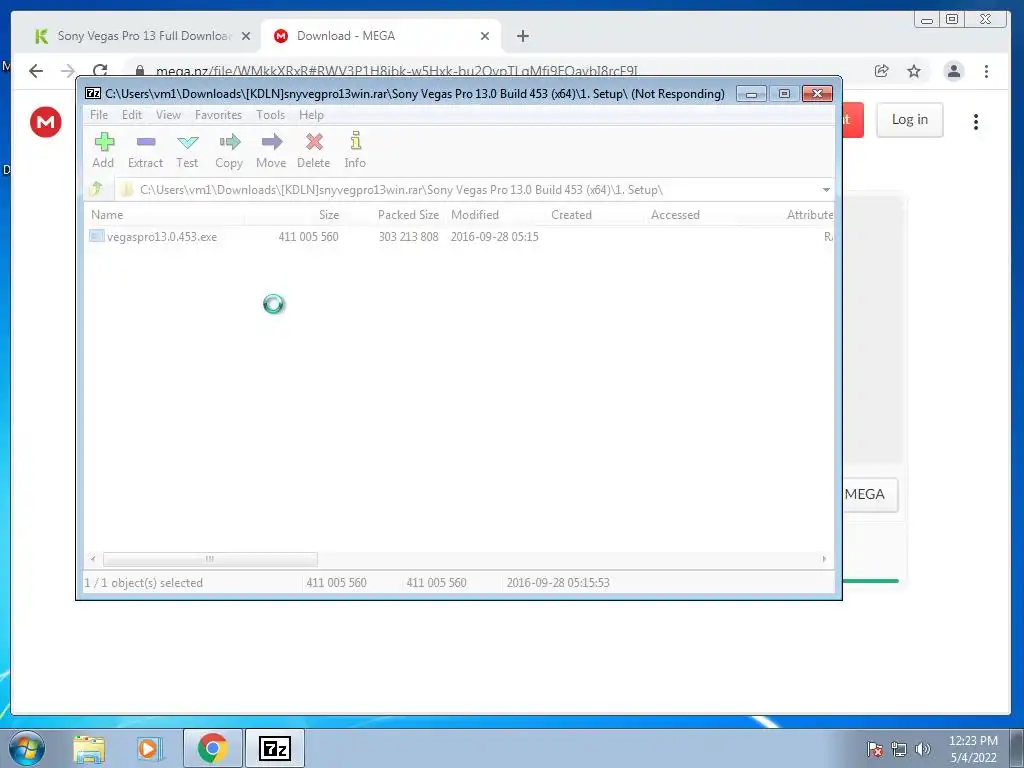Close the Download - MEGA tab
The height and width of the screenshot is (768, 1024).
(485, 36)
